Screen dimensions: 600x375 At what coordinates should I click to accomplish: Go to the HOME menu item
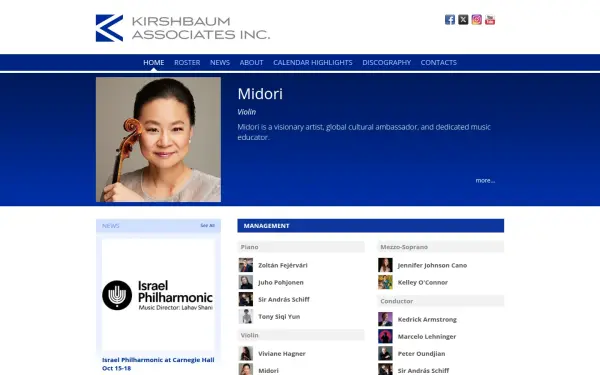[153, 62]
